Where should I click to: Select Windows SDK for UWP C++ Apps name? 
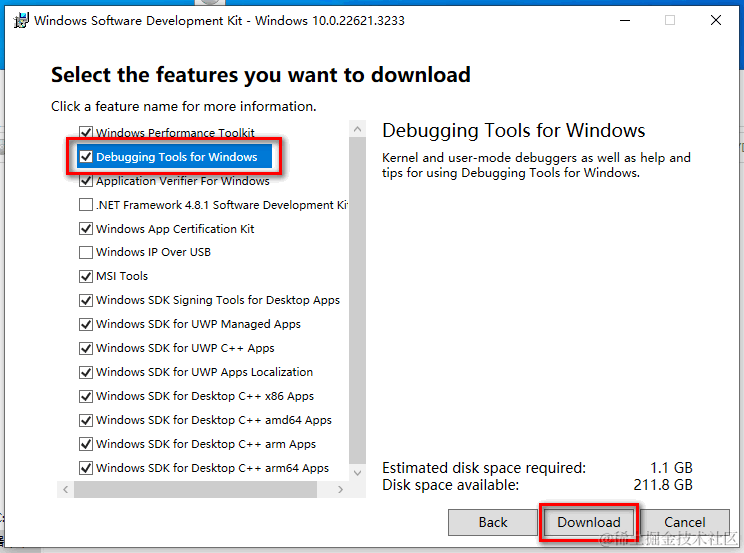tap(185, 348)
